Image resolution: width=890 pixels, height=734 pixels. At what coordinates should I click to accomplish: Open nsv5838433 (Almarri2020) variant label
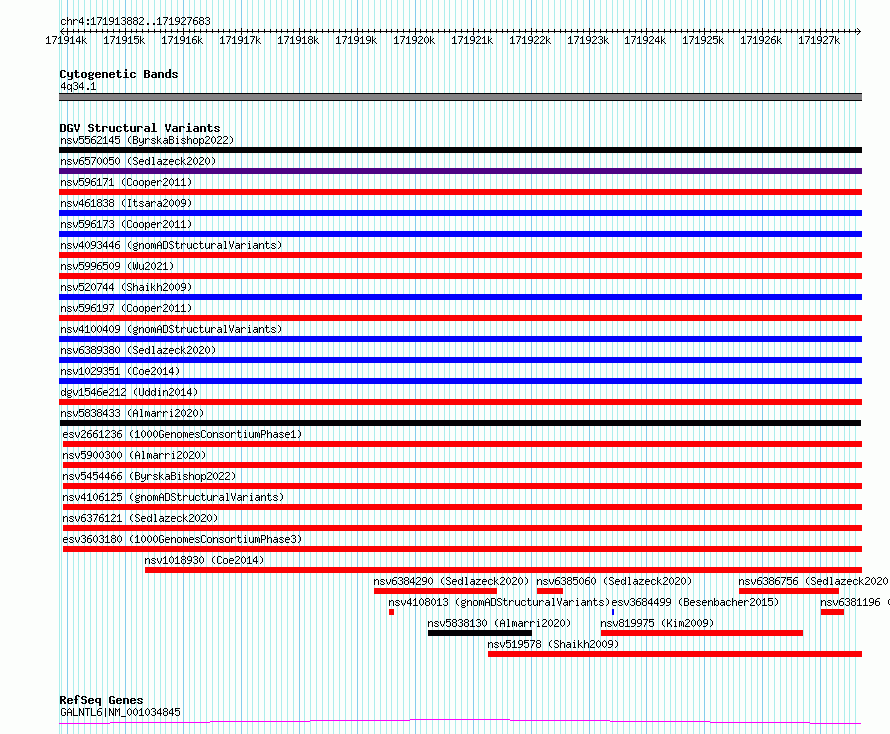tap(132, 413)
